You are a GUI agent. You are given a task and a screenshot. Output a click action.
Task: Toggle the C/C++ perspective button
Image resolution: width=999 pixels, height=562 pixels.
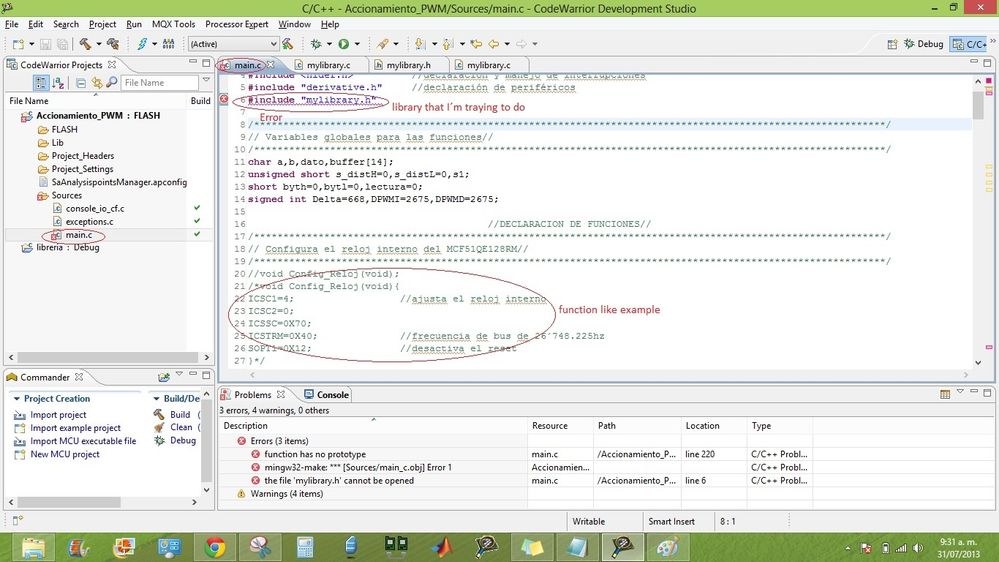[x=970, y=44]
